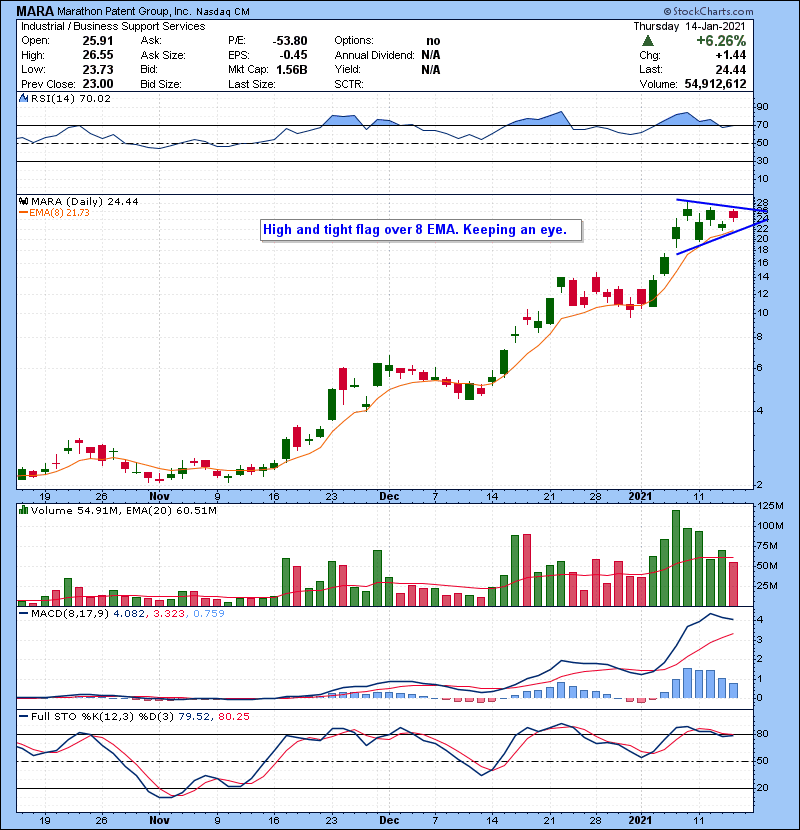The image size is (800, 830).
Task: Click the 'EMA(8) 21.73' legend text
Action: [x=59, y=213]
